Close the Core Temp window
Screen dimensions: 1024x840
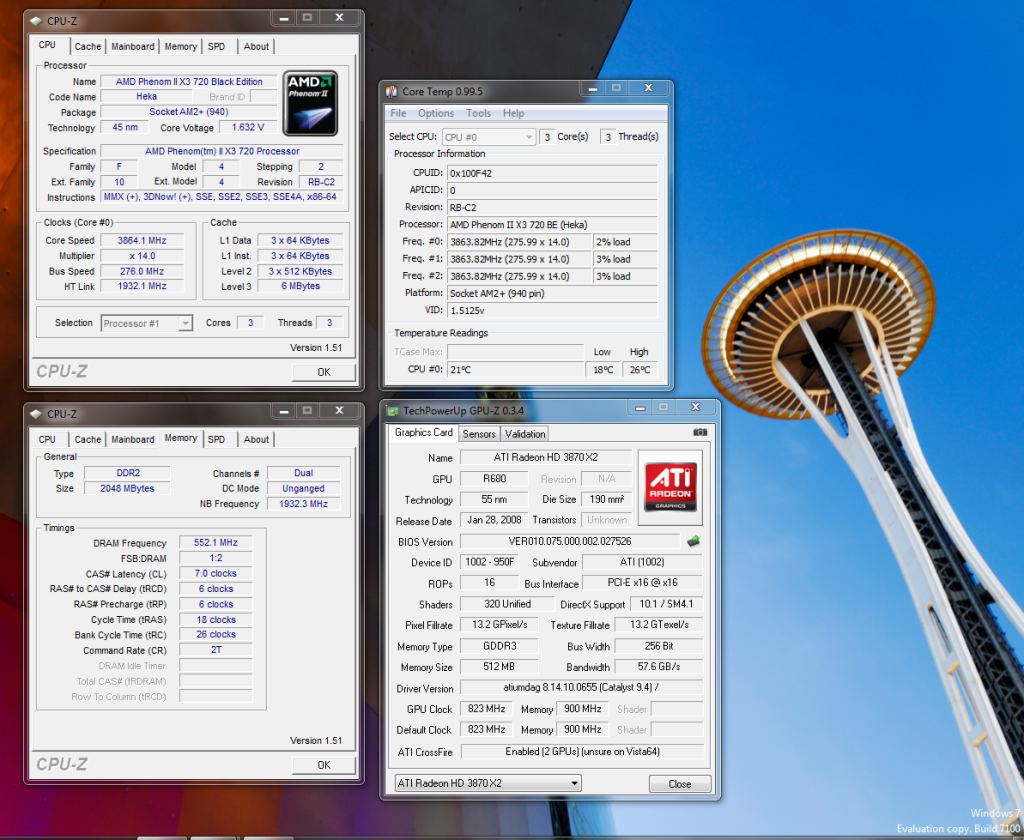click(x=648, y=88)
